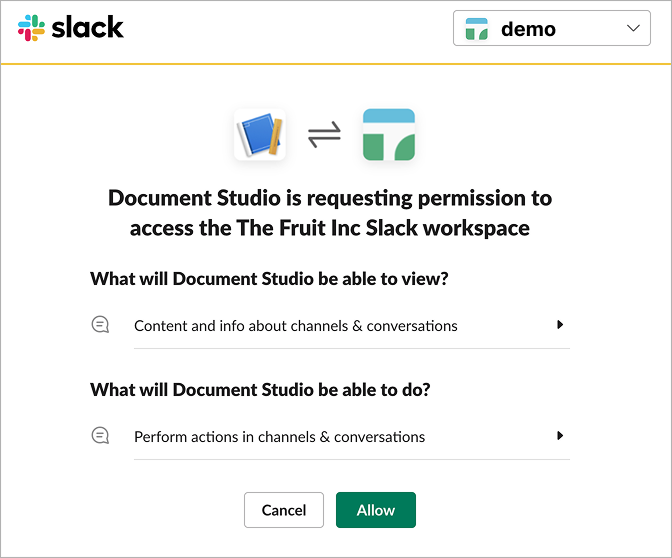Expand Content and info about channels arrow
Image resolution: width=672 pixels, height=558 pixels.
pyautogui.click(x=560, y=324)
